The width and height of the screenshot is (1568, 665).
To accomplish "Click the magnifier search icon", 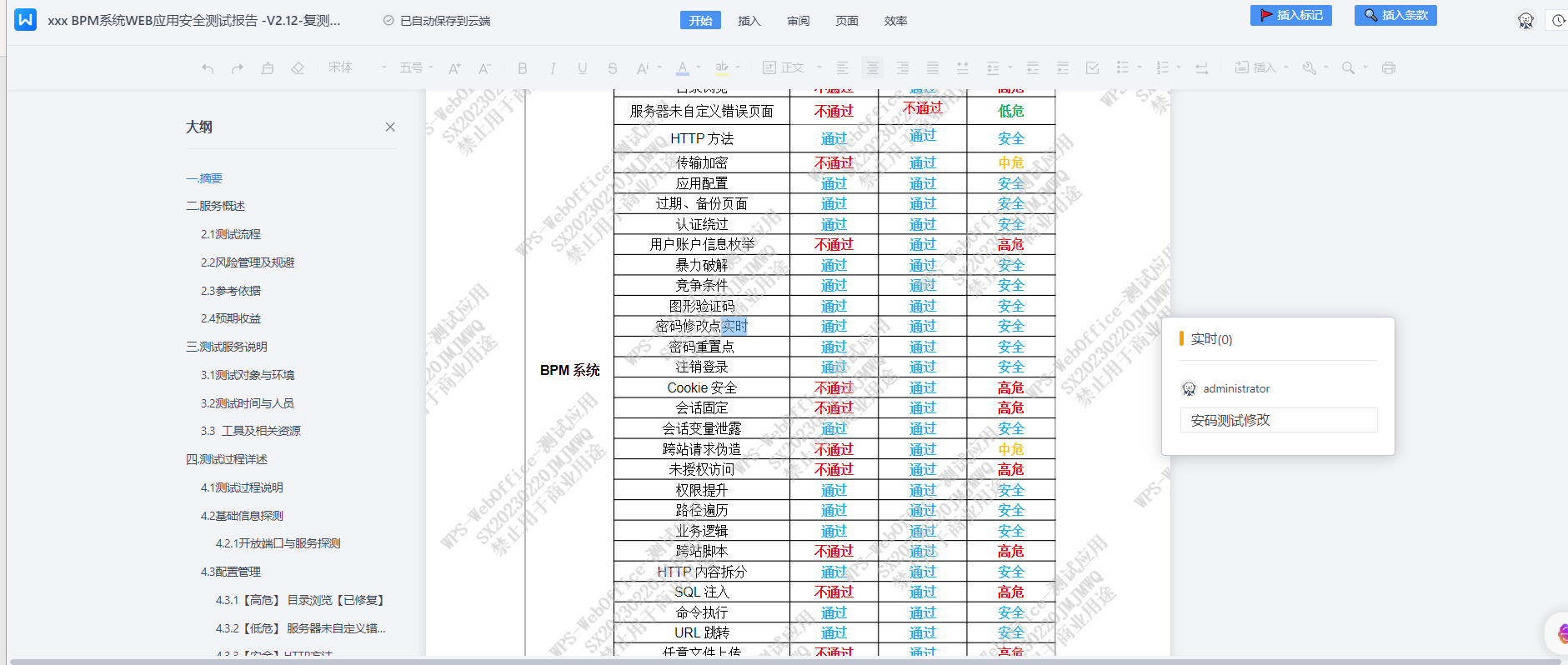I will [x=1348, y=68].
